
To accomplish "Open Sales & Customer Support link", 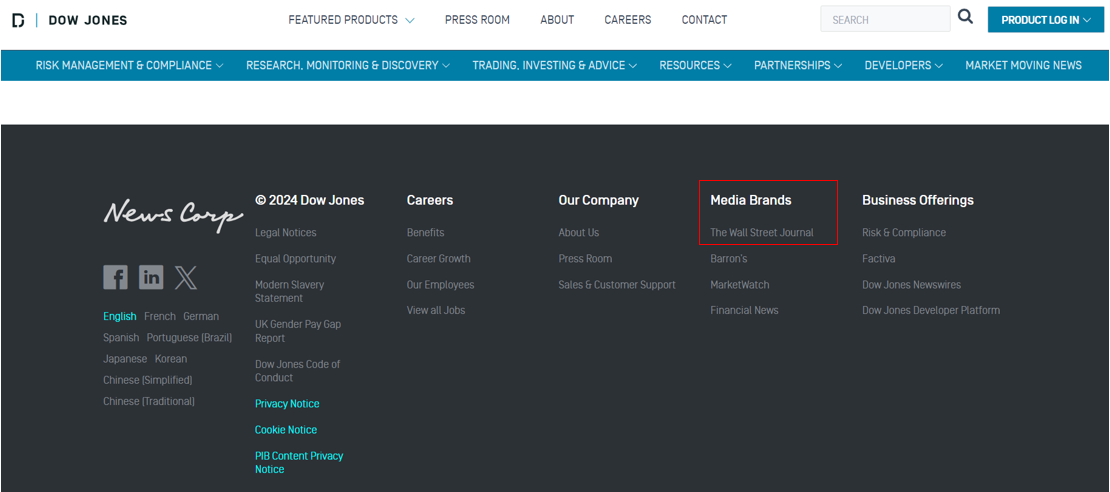I will point(617,285).
